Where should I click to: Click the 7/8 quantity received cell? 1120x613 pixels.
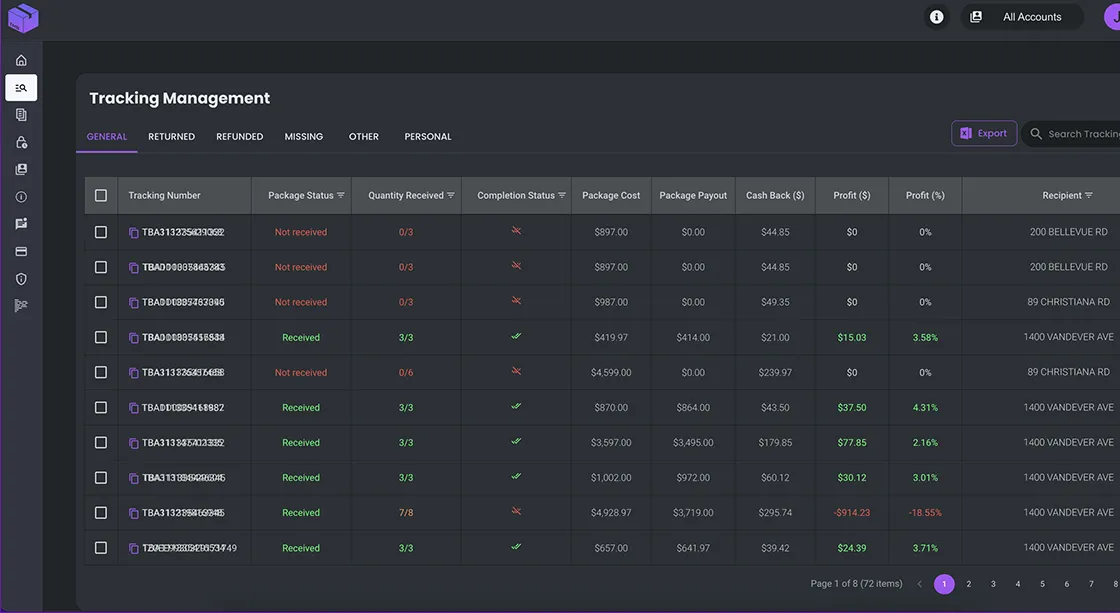click(406, 513)
